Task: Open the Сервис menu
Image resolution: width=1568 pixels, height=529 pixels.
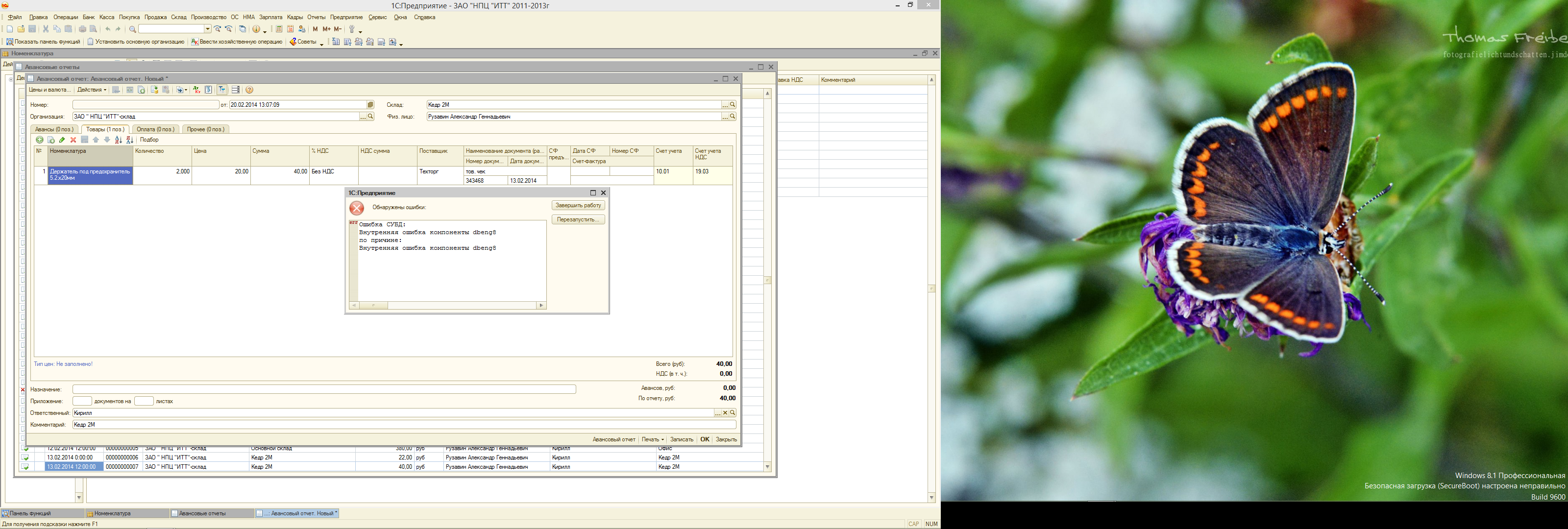Action: (377, 17)
